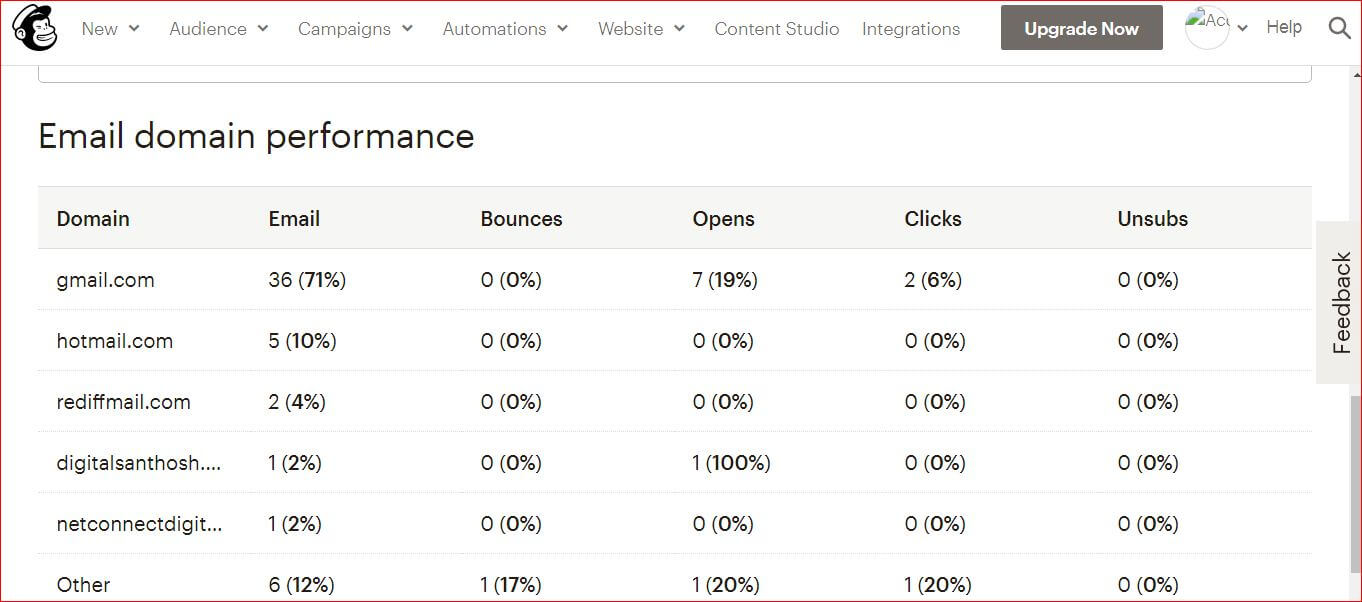Select the gmail.com domain row
The height and width of the screenshot is (602, 1362).
675,280
